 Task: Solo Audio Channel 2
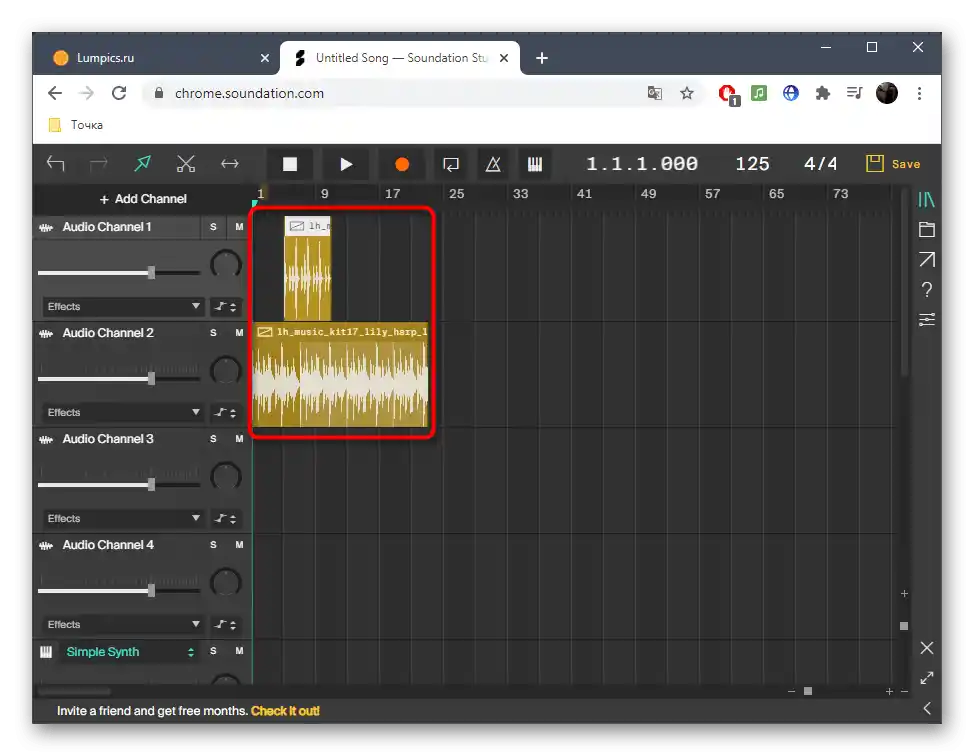213,333
